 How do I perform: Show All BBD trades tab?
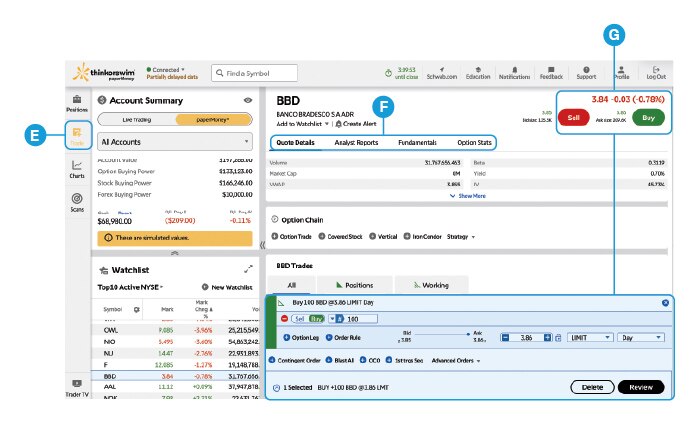coord(292,285)
